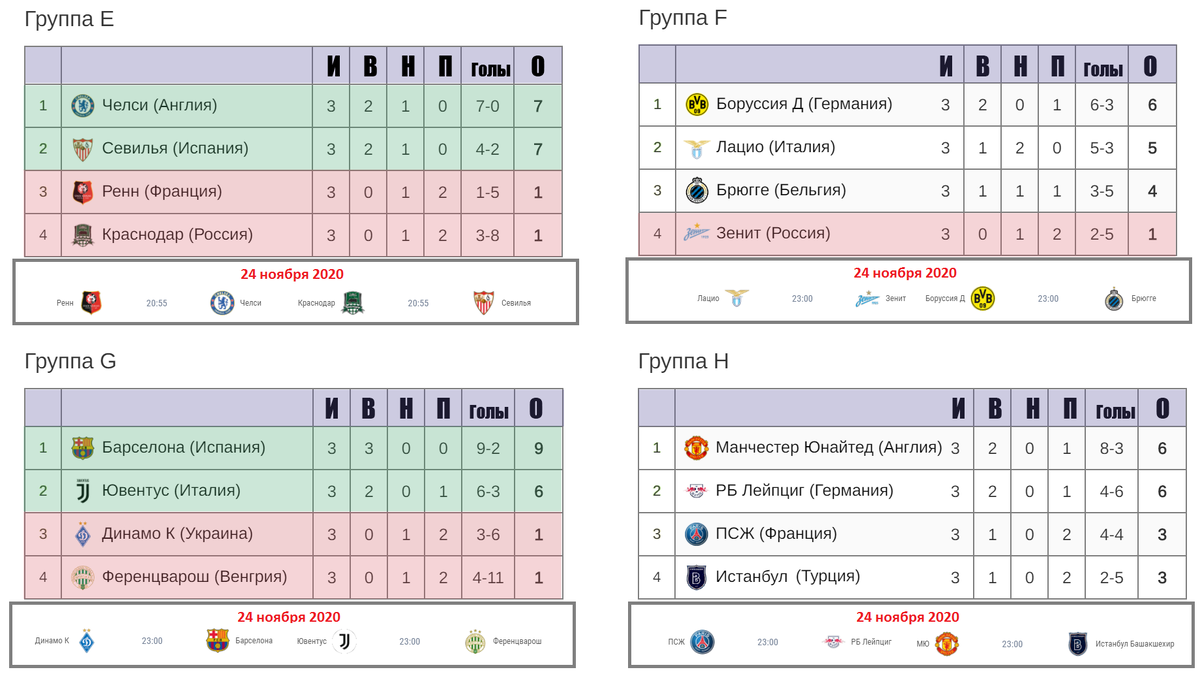1200x674 pixels.
Task: Click Istanbul Başakşehir badge in Group H table
Action: click(x=696, y=577)
